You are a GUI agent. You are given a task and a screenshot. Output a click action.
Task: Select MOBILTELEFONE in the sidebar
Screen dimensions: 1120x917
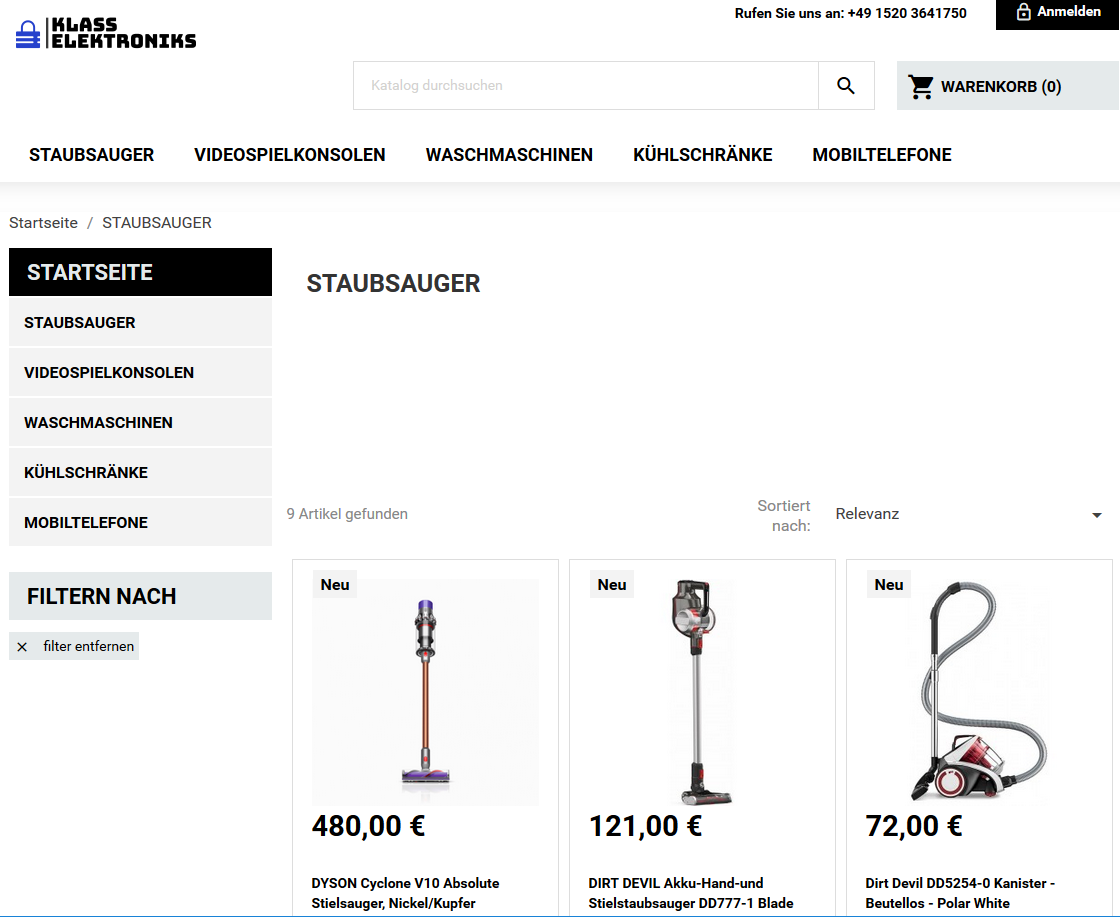point(140,522)
